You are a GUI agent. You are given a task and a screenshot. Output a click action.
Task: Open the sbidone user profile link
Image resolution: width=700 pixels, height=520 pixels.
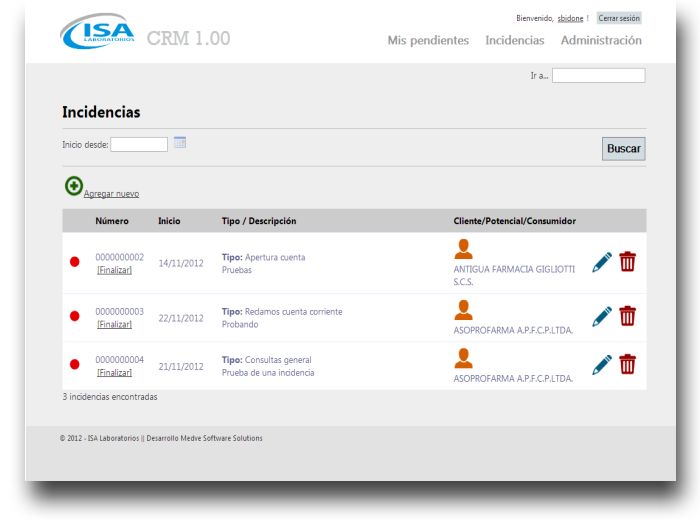(x=570, y=18)
